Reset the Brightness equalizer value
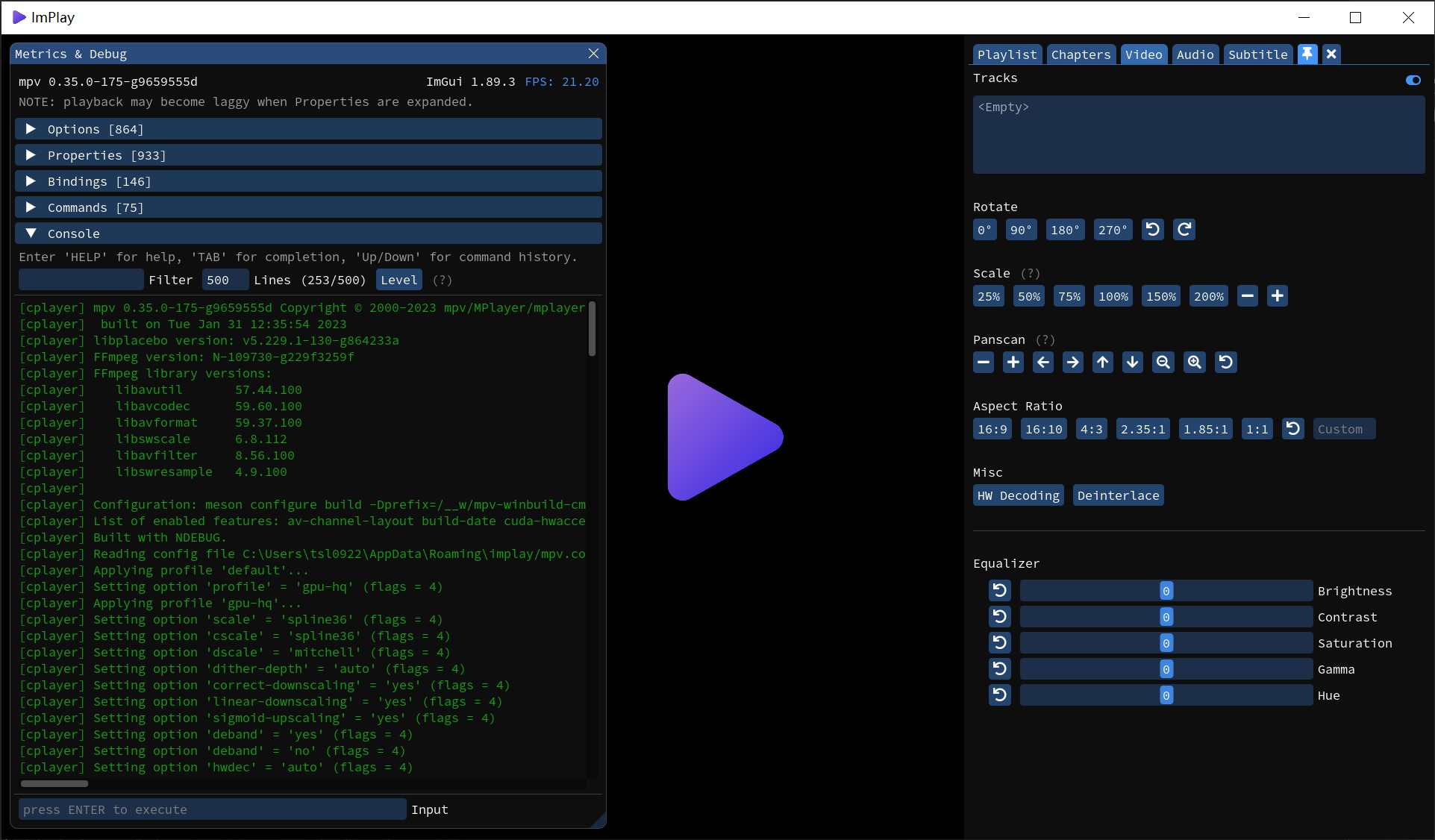The height and width of the screenshot is (840, 1435). pyautogui.click(x=1000, y=591)
